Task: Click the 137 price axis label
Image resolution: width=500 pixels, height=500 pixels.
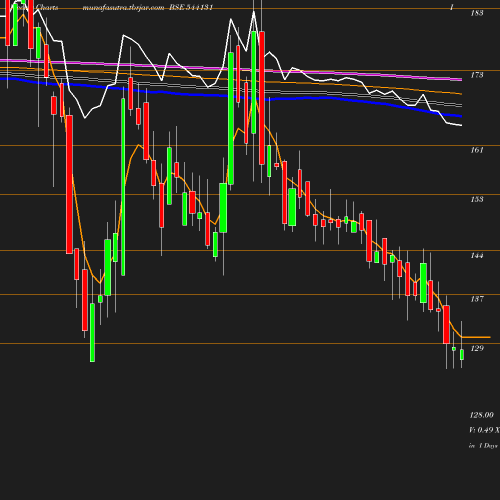Action: [x=477, y=299]
